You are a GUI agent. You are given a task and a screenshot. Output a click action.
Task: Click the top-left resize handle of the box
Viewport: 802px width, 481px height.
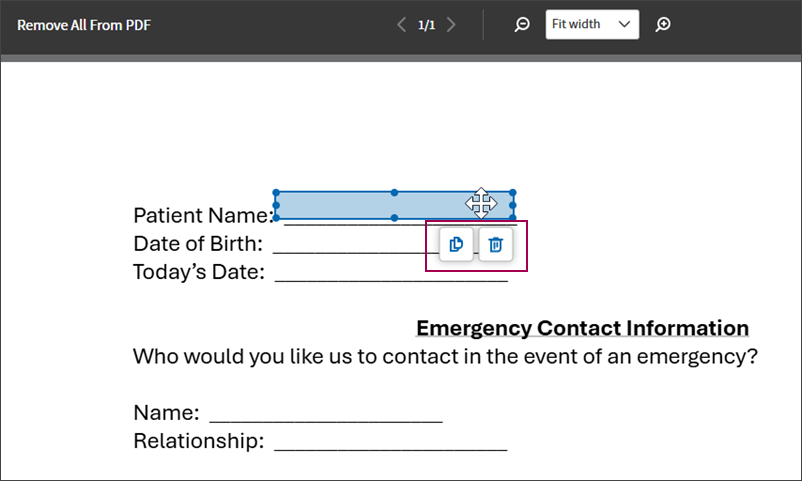(276, 192)
